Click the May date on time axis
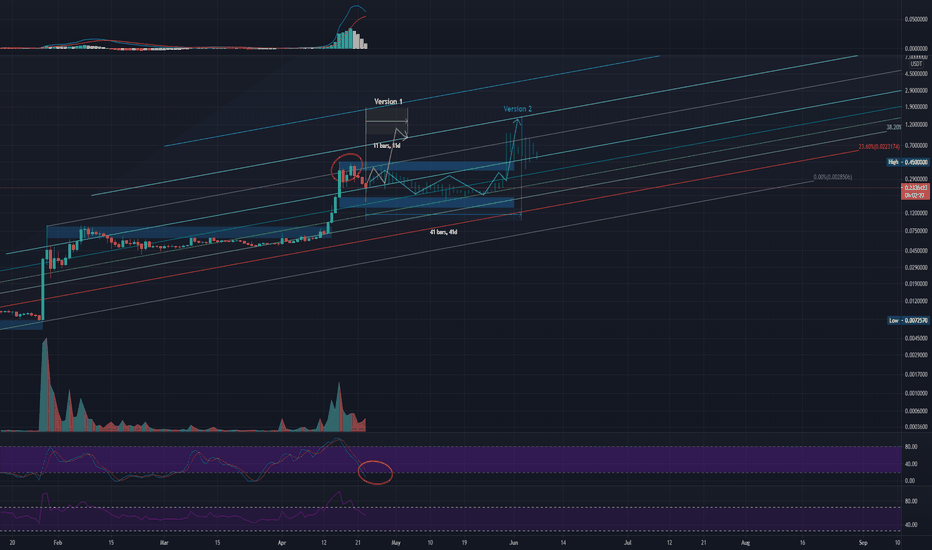Image resolution: width=932 pixels, height=550 pixels. point(396,542)
